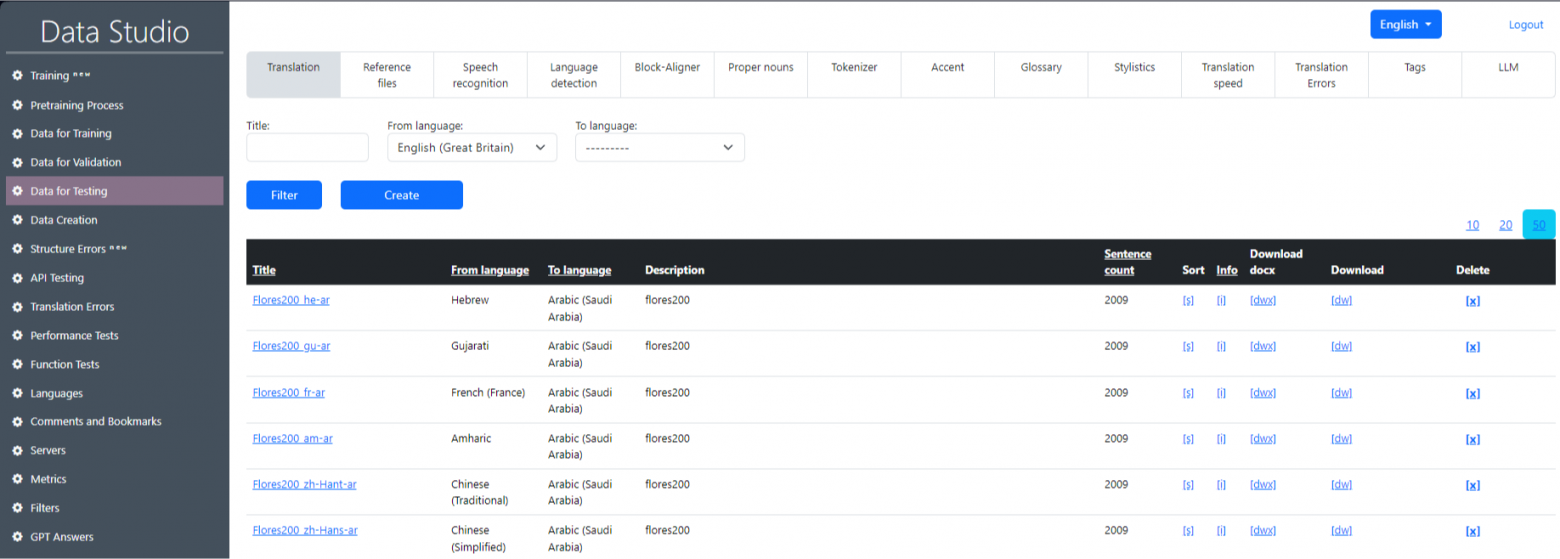Click [i] info link for Flores200_gu-ar
1560x559 pixels.
1221,346
